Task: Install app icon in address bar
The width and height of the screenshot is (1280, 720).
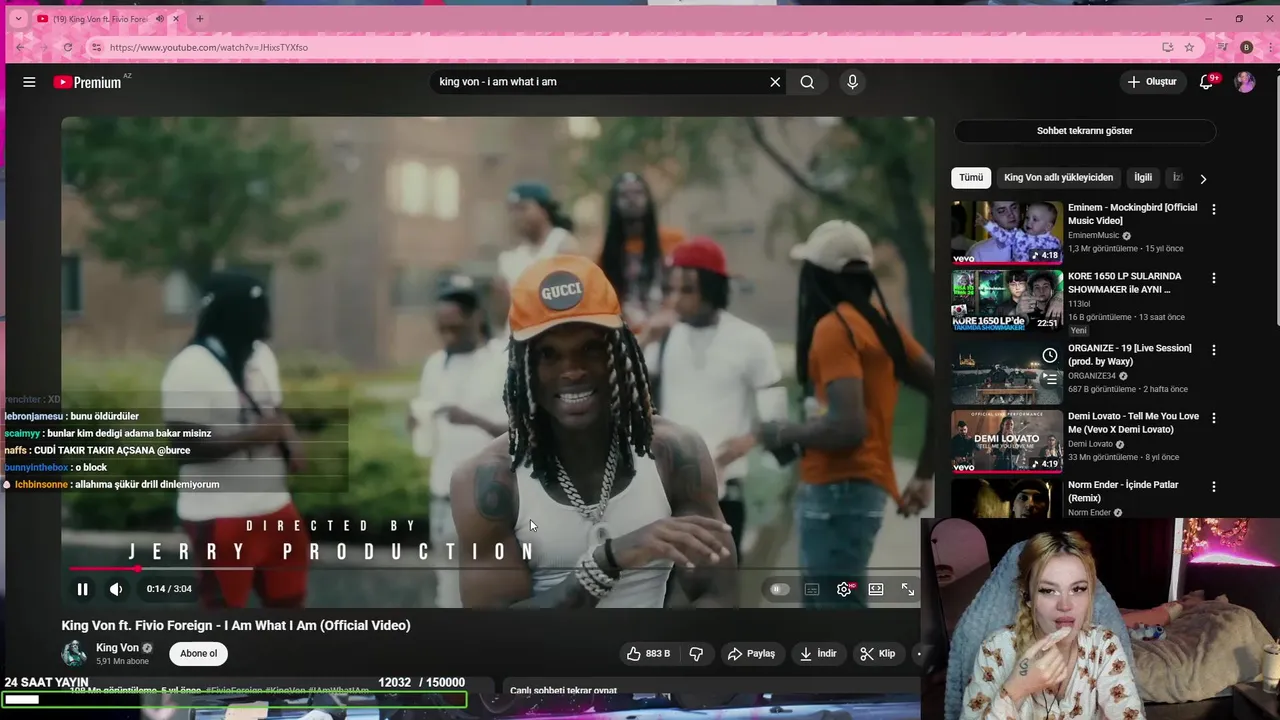Action: (x=1167, y=47)
